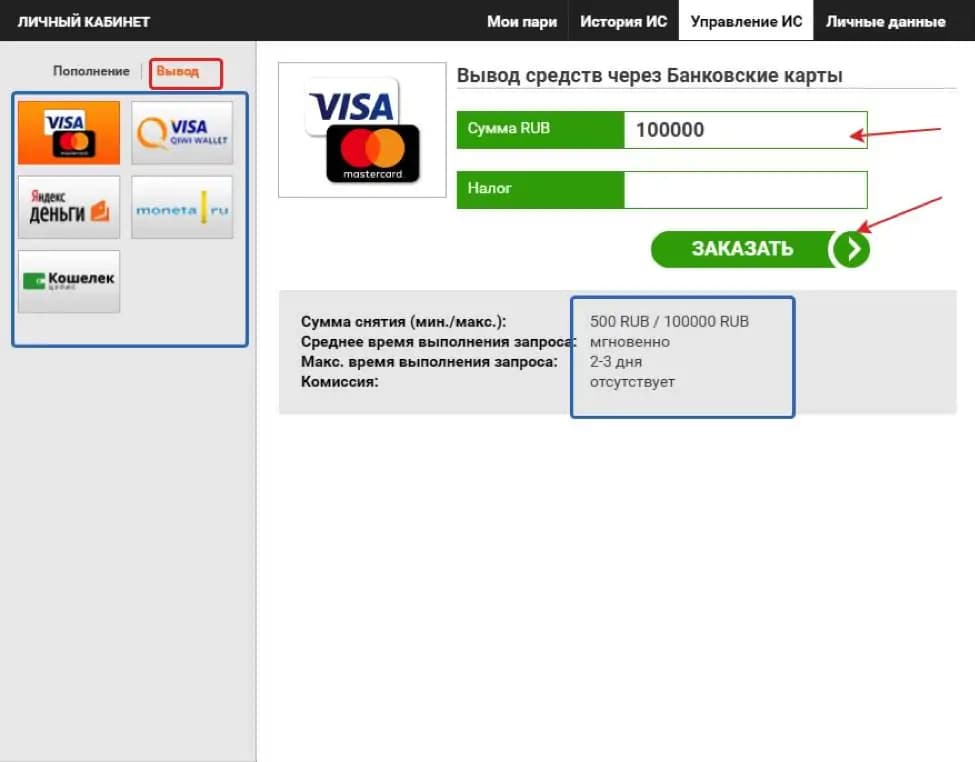Click the label Сумма снятия (мин./макс.):

coord(404,322)
